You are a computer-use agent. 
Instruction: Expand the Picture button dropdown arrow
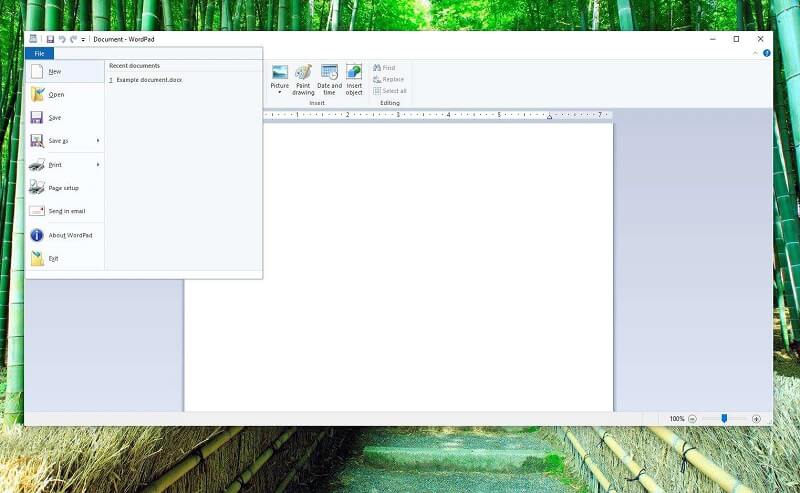pos(280,92)
